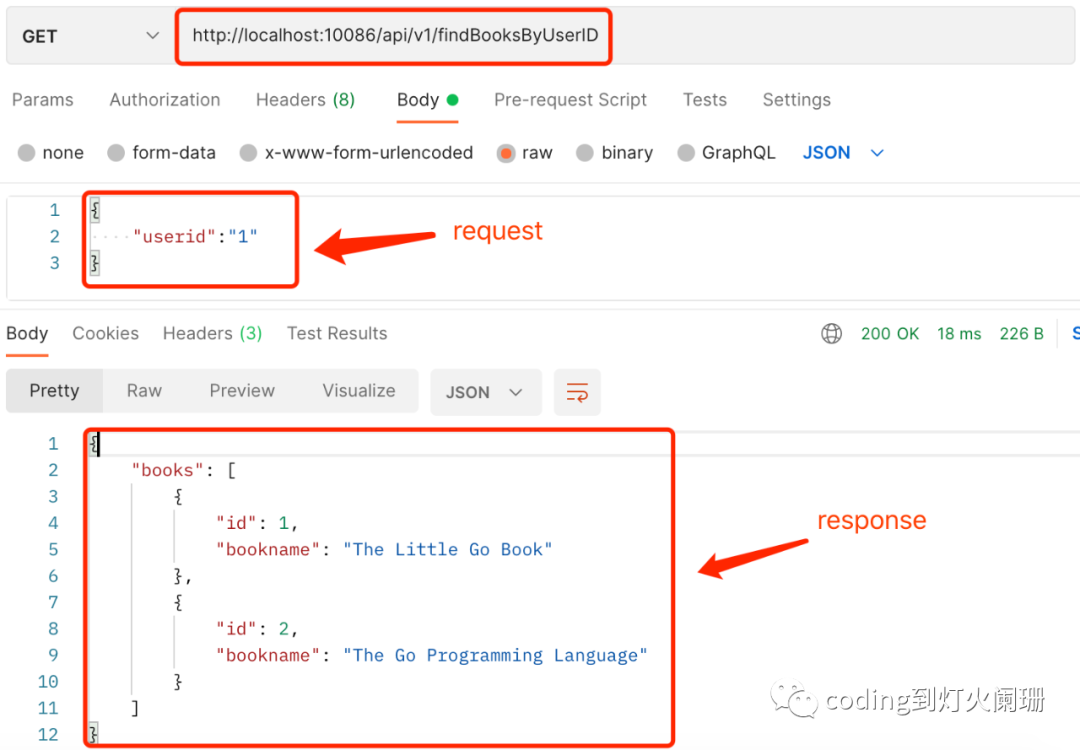Click the "The Little Go Book" value

pyautogui.click(x=448, y=550)
